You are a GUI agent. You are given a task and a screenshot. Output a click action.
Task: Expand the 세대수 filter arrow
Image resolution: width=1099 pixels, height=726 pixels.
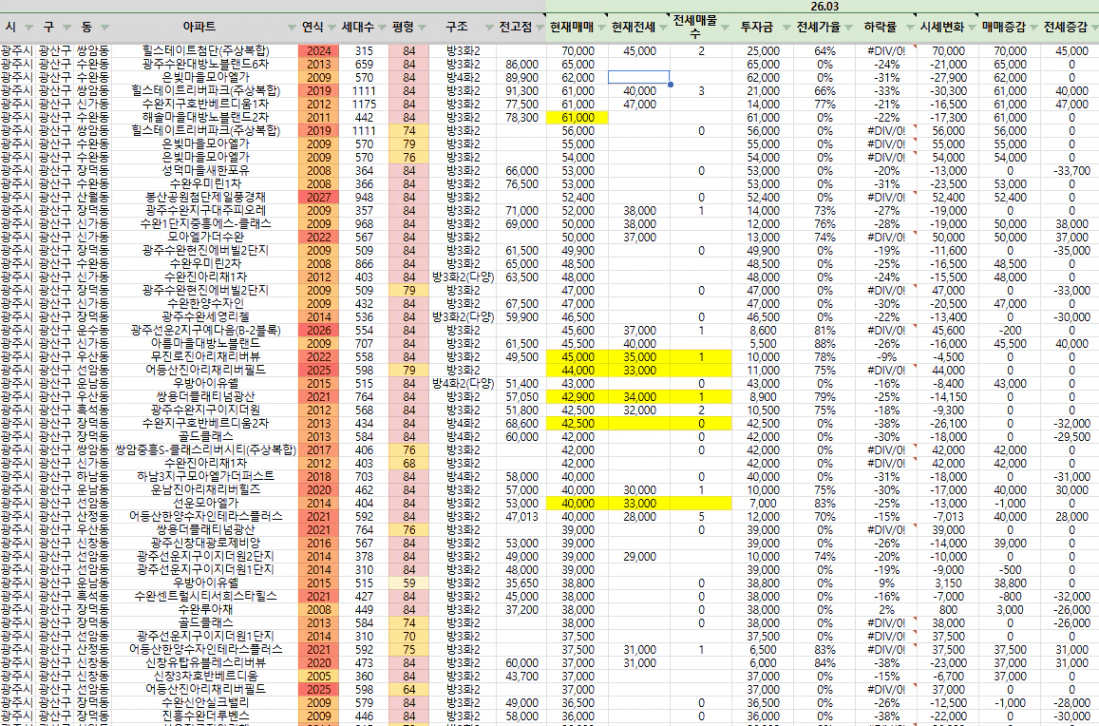[x=382, y=27]
